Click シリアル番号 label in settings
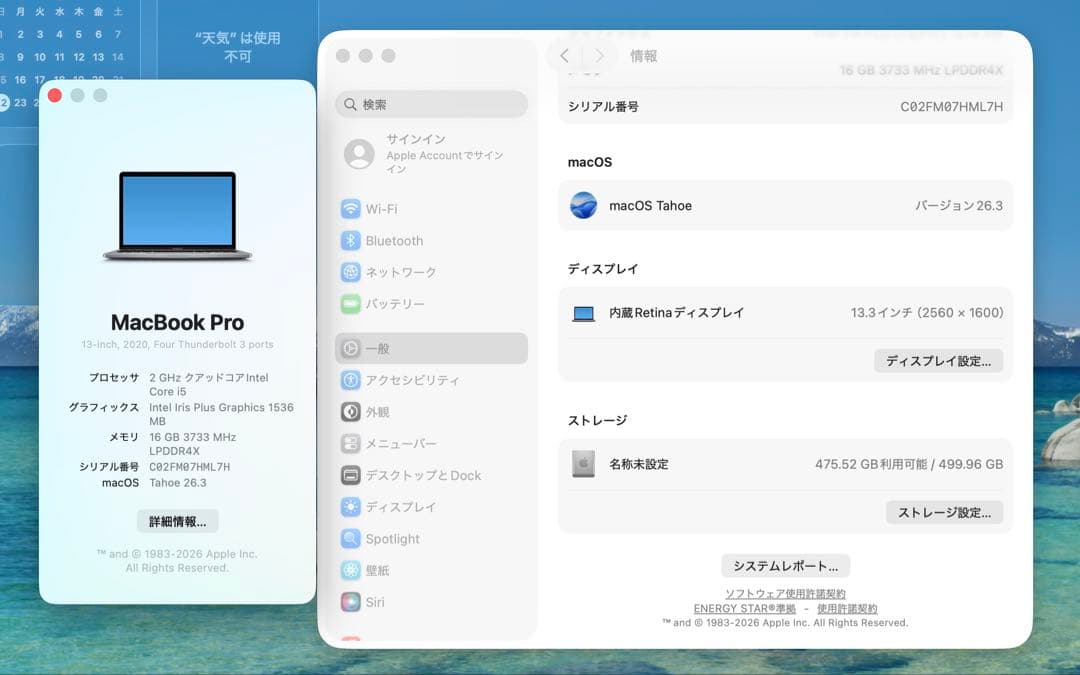The image size is (1080, 675). [603, 107]
